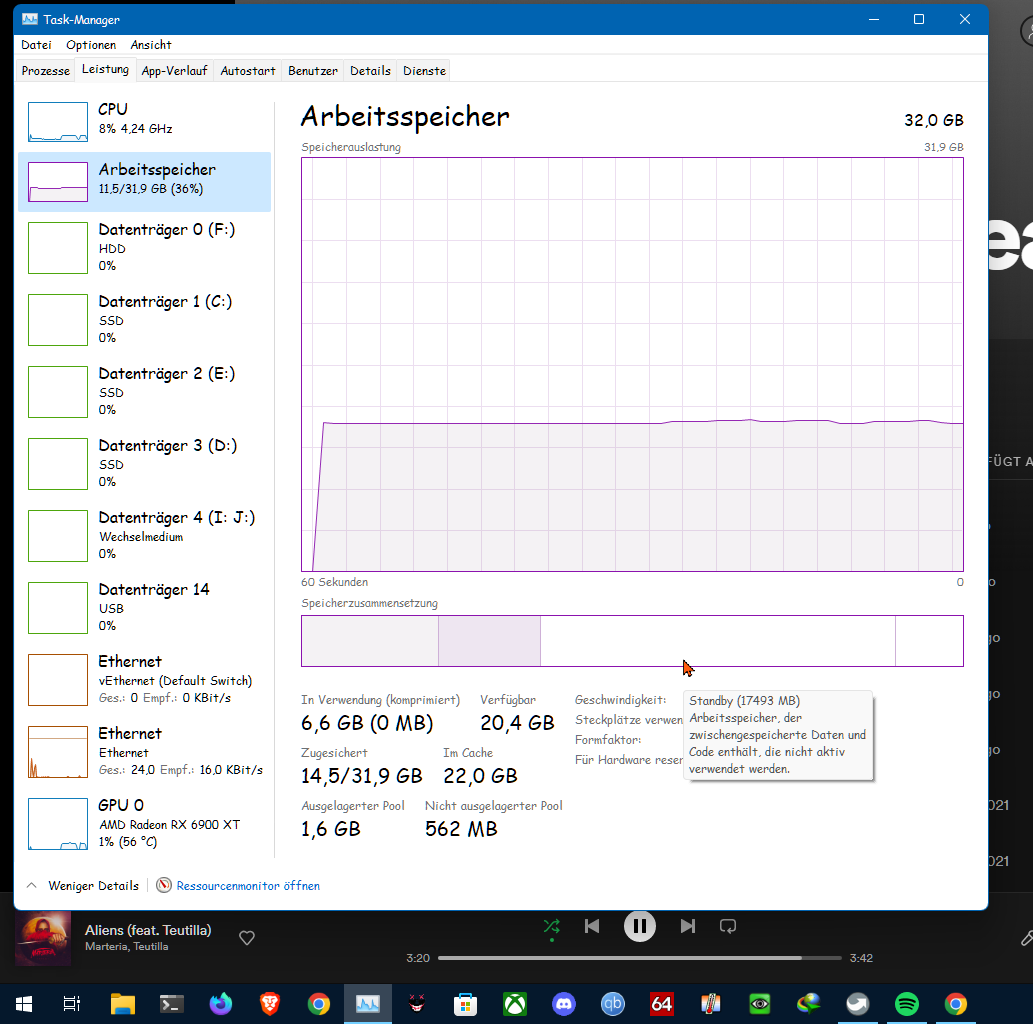The width and height of the screenshot is (1033, 1024).
Task: Click the Spotify song progress bar
Action: pos(640,957)
